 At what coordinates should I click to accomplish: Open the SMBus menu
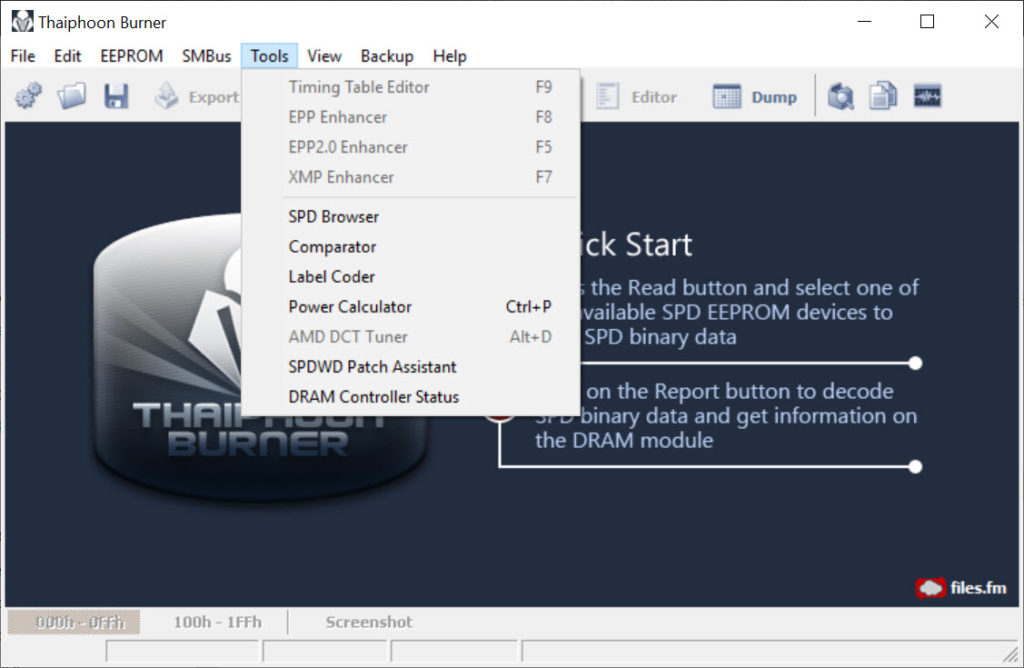tap(206, 56)
